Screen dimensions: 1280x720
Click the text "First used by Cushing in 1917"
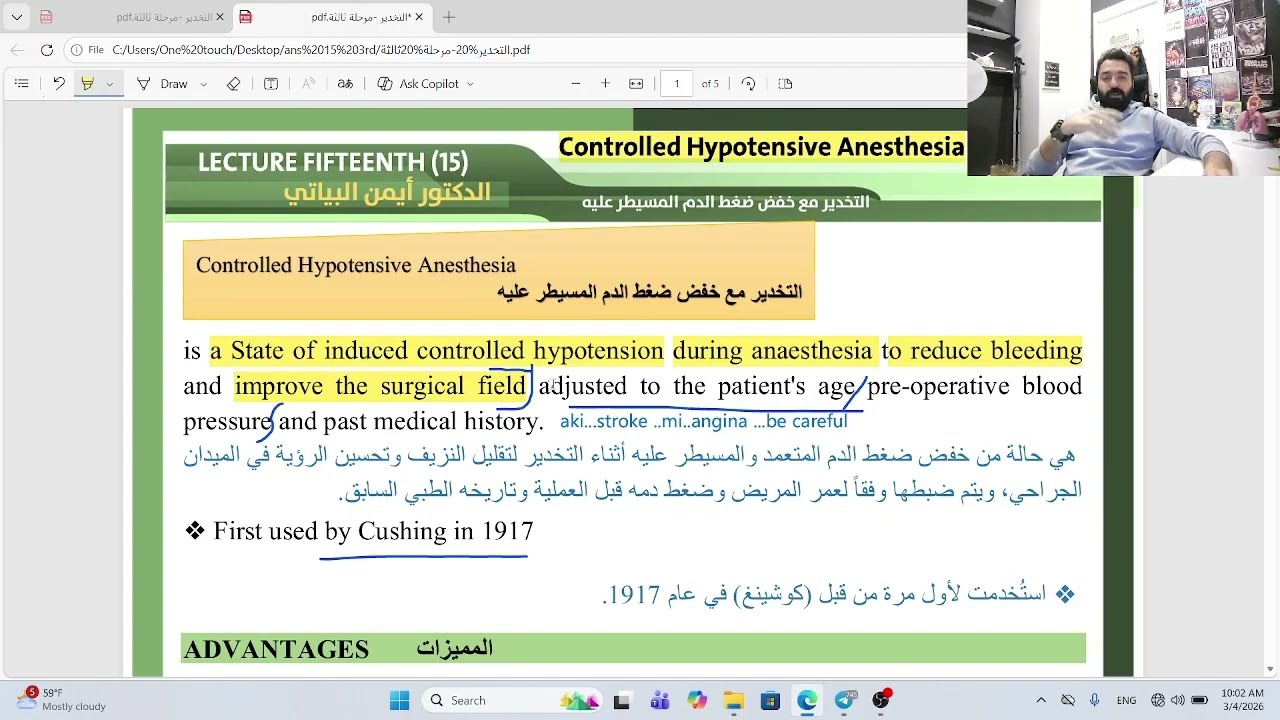(x=373, y=531)
